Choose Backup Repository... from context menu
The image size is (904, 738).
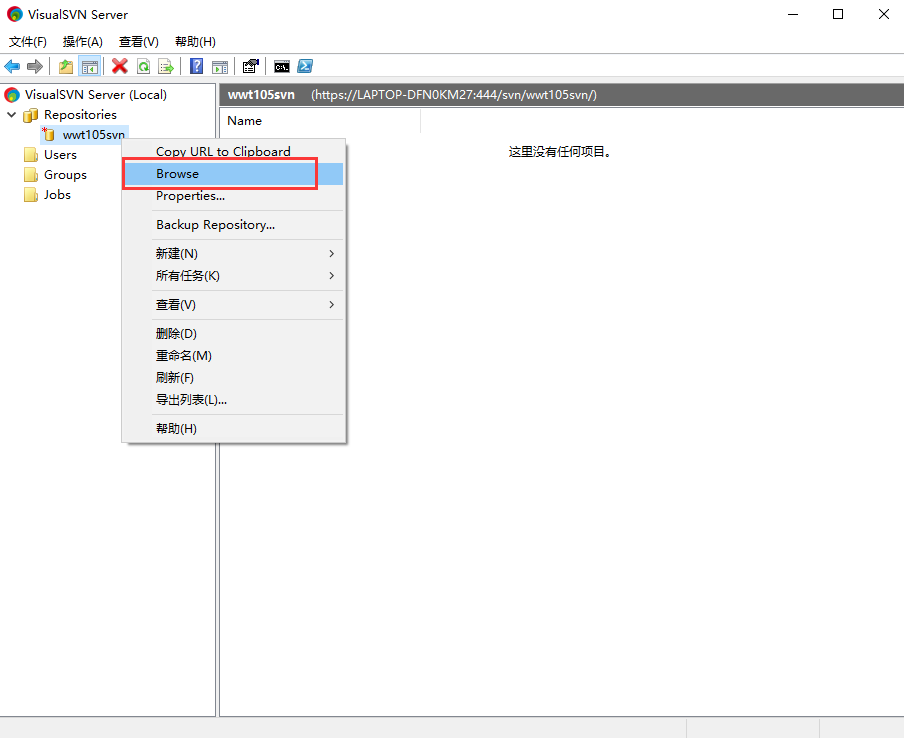click(x=215, y=225)
